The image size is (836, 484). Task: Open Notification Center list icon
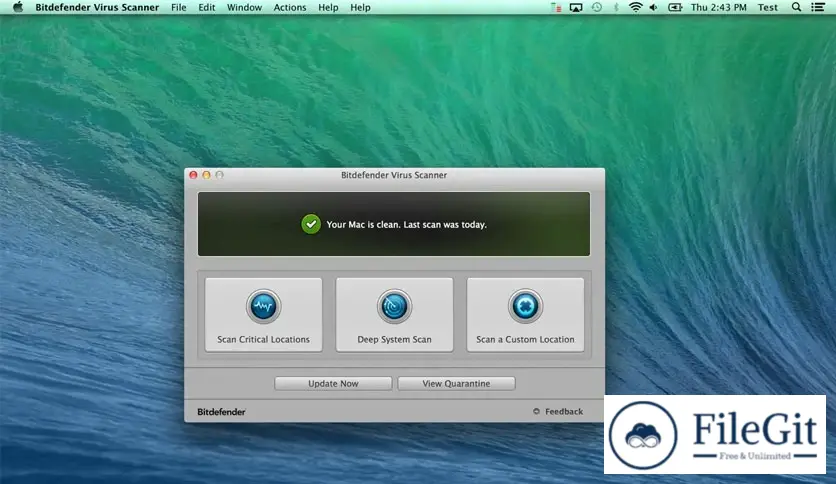tap(817, 7)
